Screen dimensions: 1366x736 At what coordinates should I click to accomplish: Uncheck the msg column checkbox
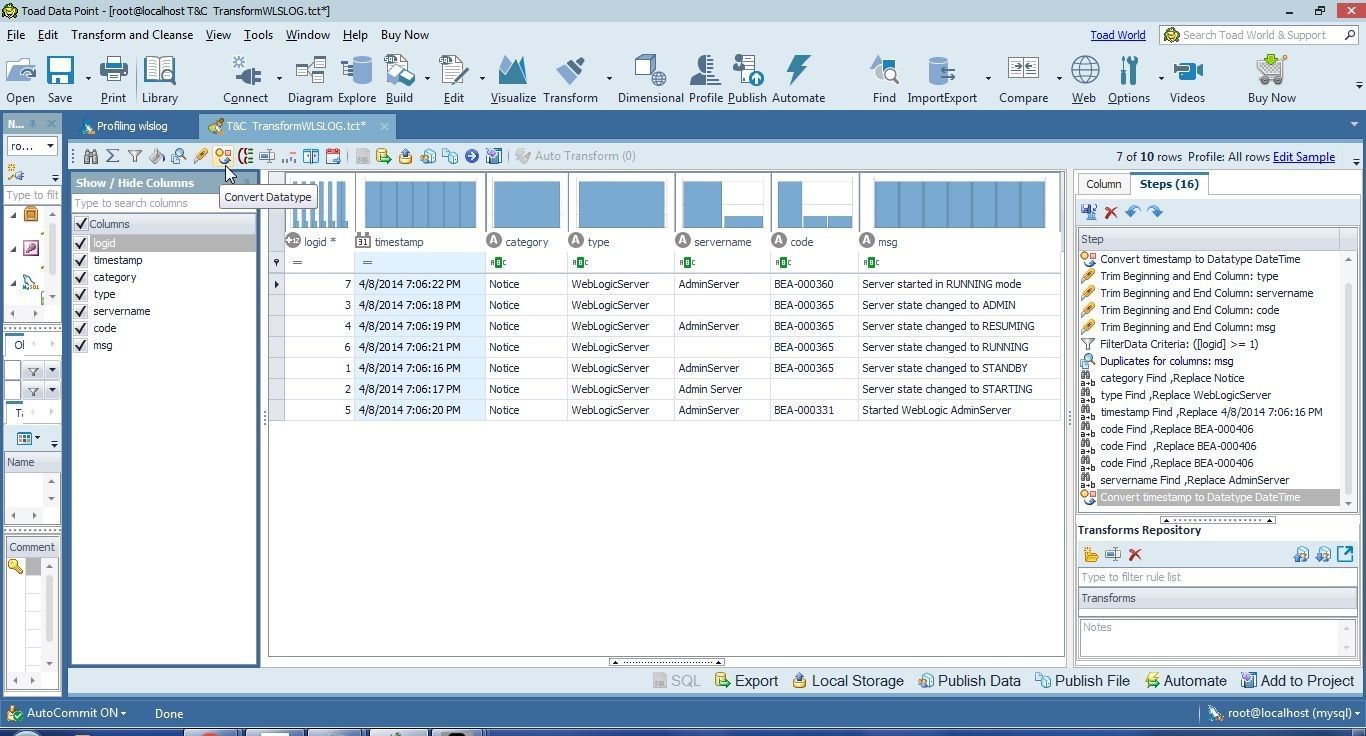pyautogui.click(x=81, y=345)
